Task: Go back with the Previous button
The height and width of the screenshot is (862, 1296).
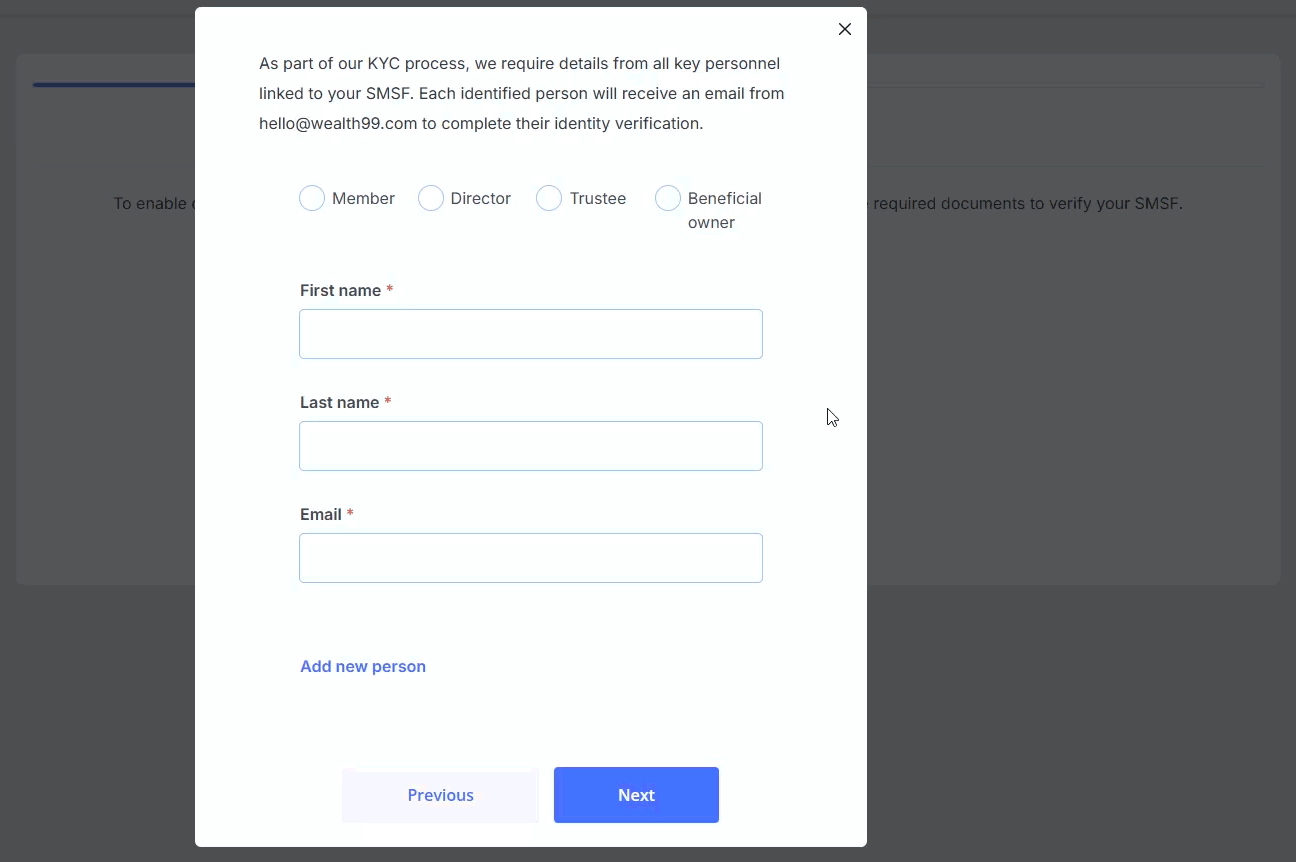Action: point(440,795)
